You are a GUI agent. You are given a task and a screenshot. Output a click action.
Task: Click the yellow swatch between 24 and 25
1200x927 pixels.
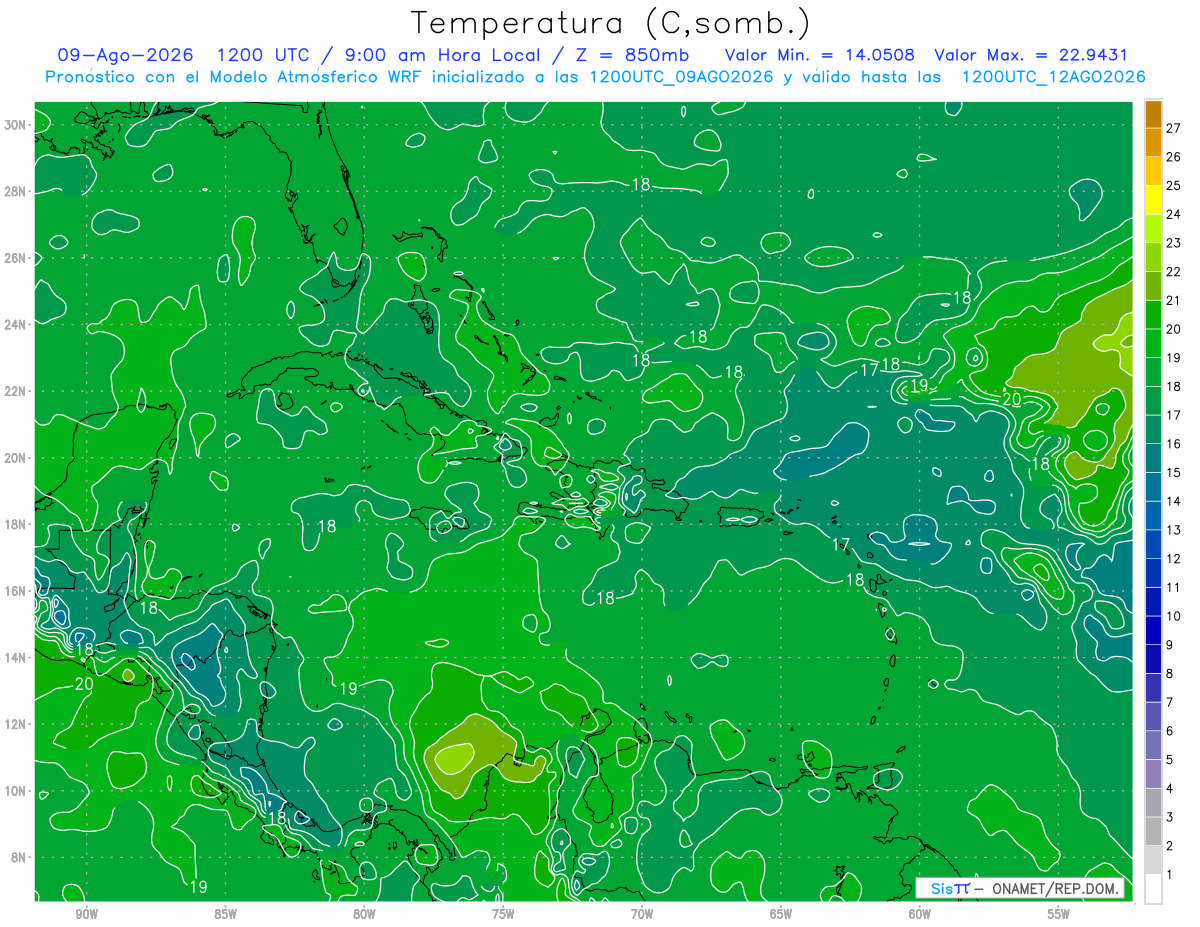[x=1154, y=200]
